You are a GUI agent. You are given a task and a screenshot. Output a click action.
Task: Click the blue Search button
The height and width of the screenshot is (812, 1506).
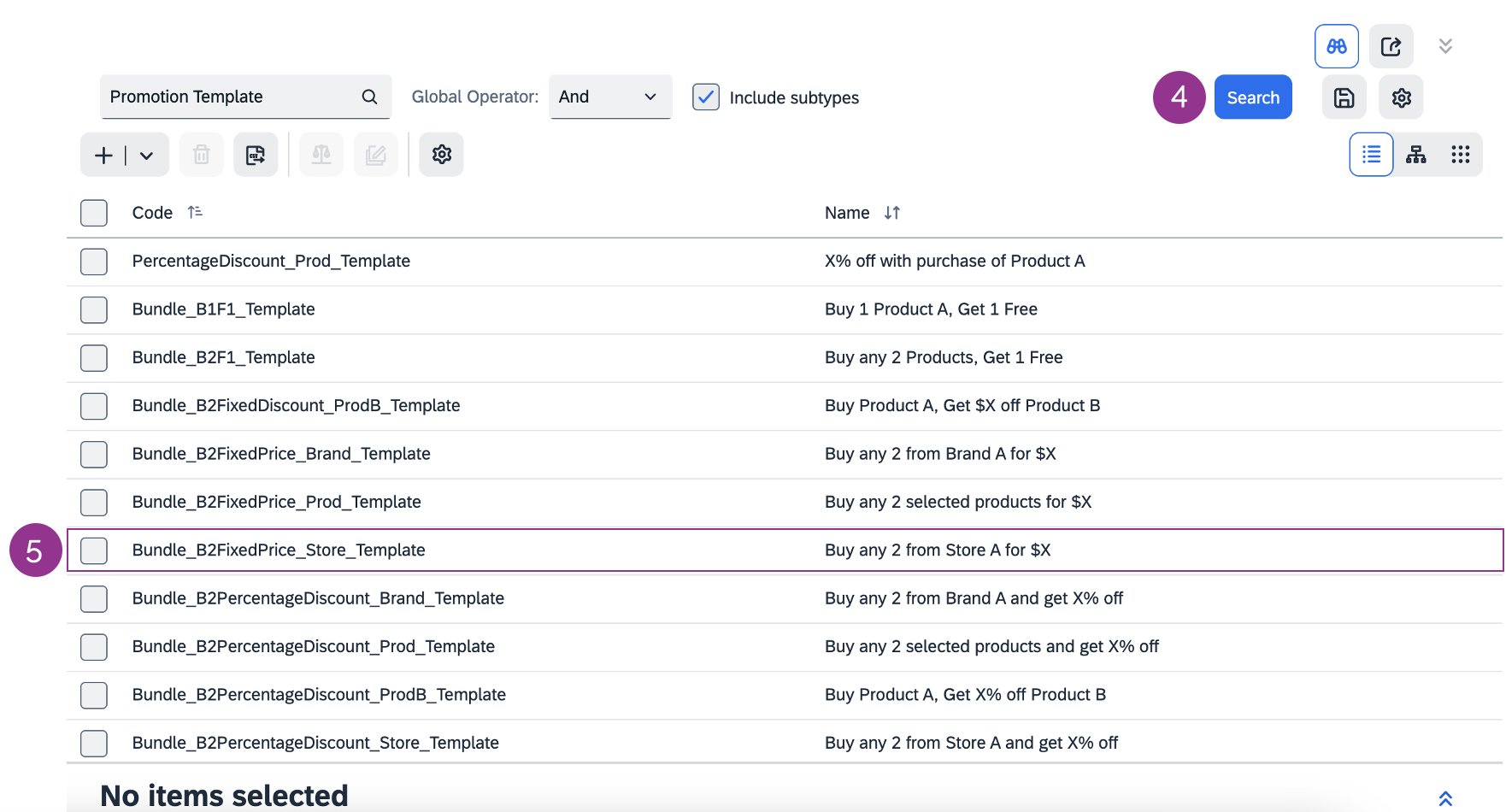[1252, 97]
